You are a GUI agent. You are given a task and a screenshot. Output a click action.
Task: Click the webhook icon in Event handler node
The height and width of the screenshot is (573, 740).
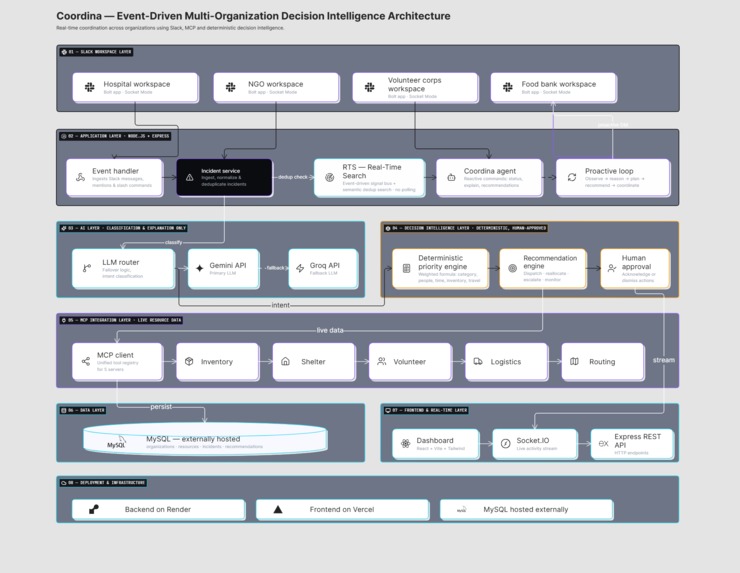tap(80, 177)
